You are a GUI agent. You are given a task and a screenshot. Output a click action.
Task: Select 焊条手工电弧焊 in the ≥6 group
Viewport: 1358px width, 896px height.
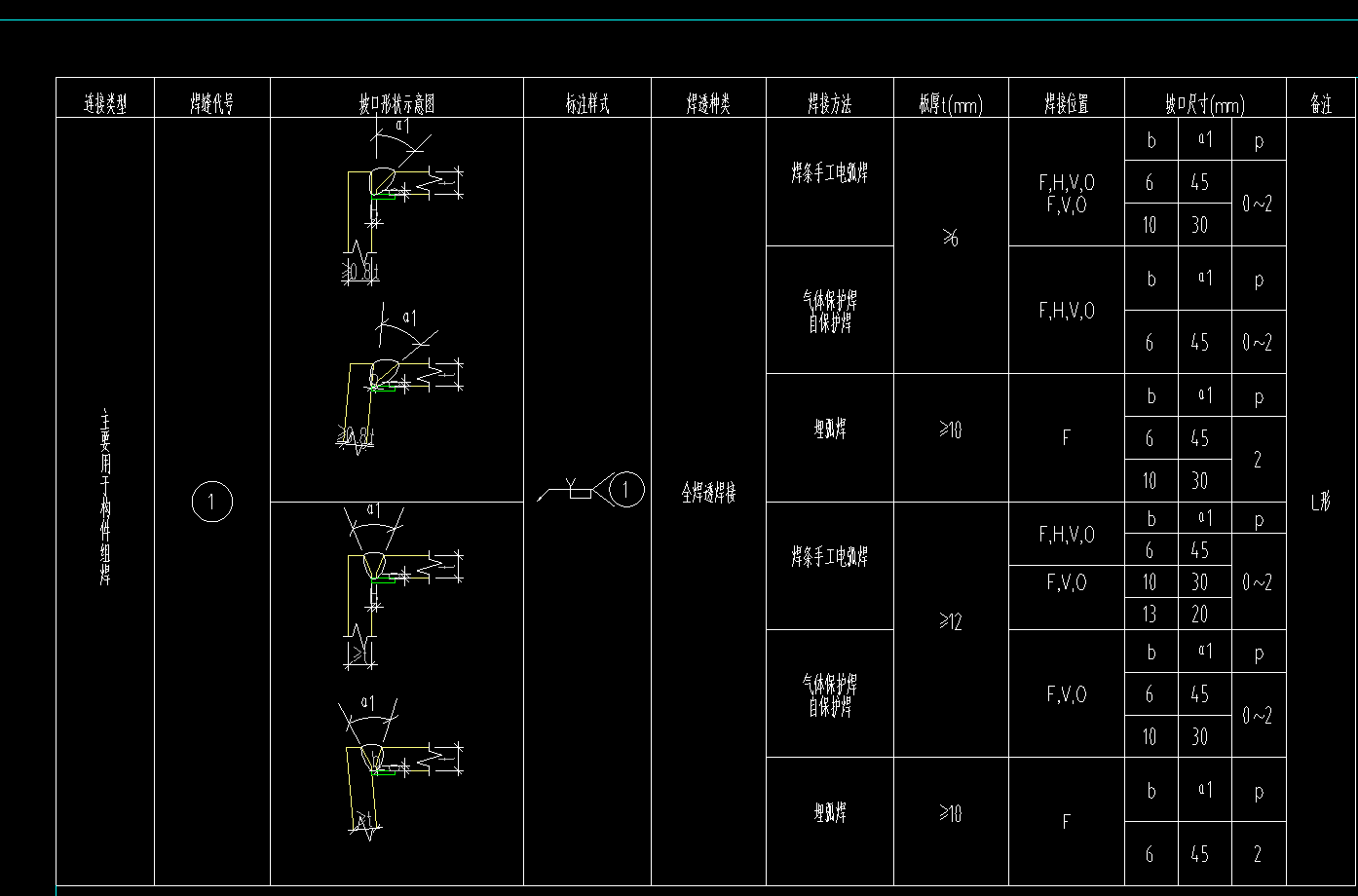830,173
